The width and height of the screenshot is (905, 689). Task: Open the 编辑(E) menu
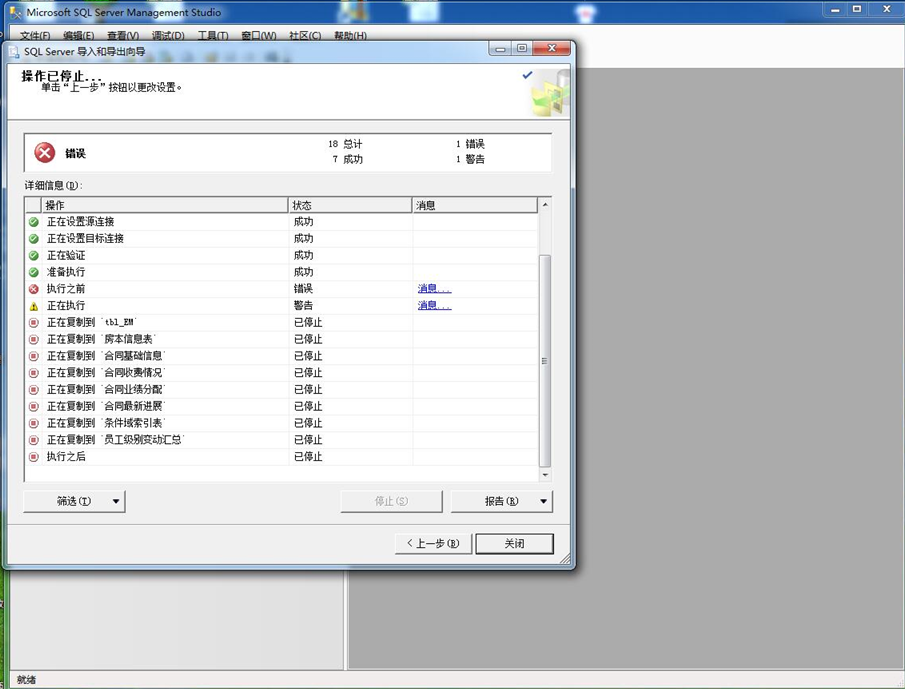pyautogui.click(x=78, y=36)
